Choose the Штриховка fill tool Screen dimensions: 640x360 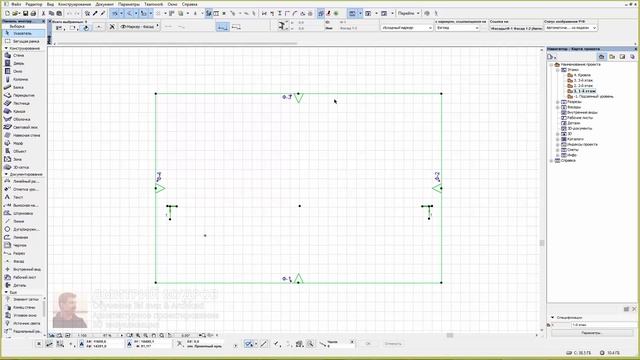tap(24, 213)
